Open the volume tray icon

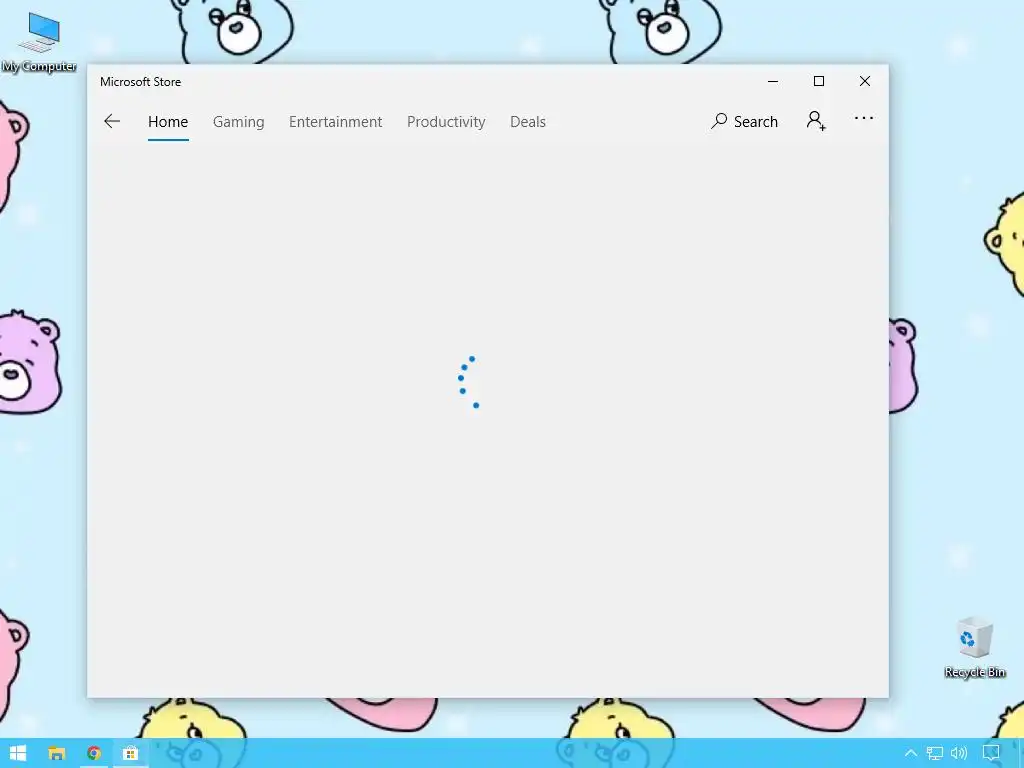point(959,754)
